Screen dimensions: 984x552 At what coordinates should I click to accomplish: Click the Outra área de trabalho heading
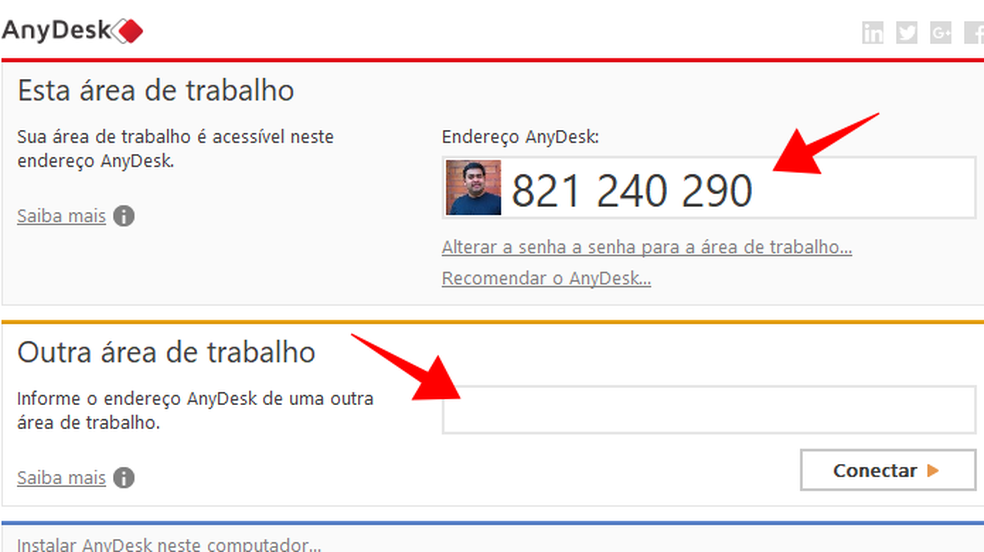coord(166,353)
